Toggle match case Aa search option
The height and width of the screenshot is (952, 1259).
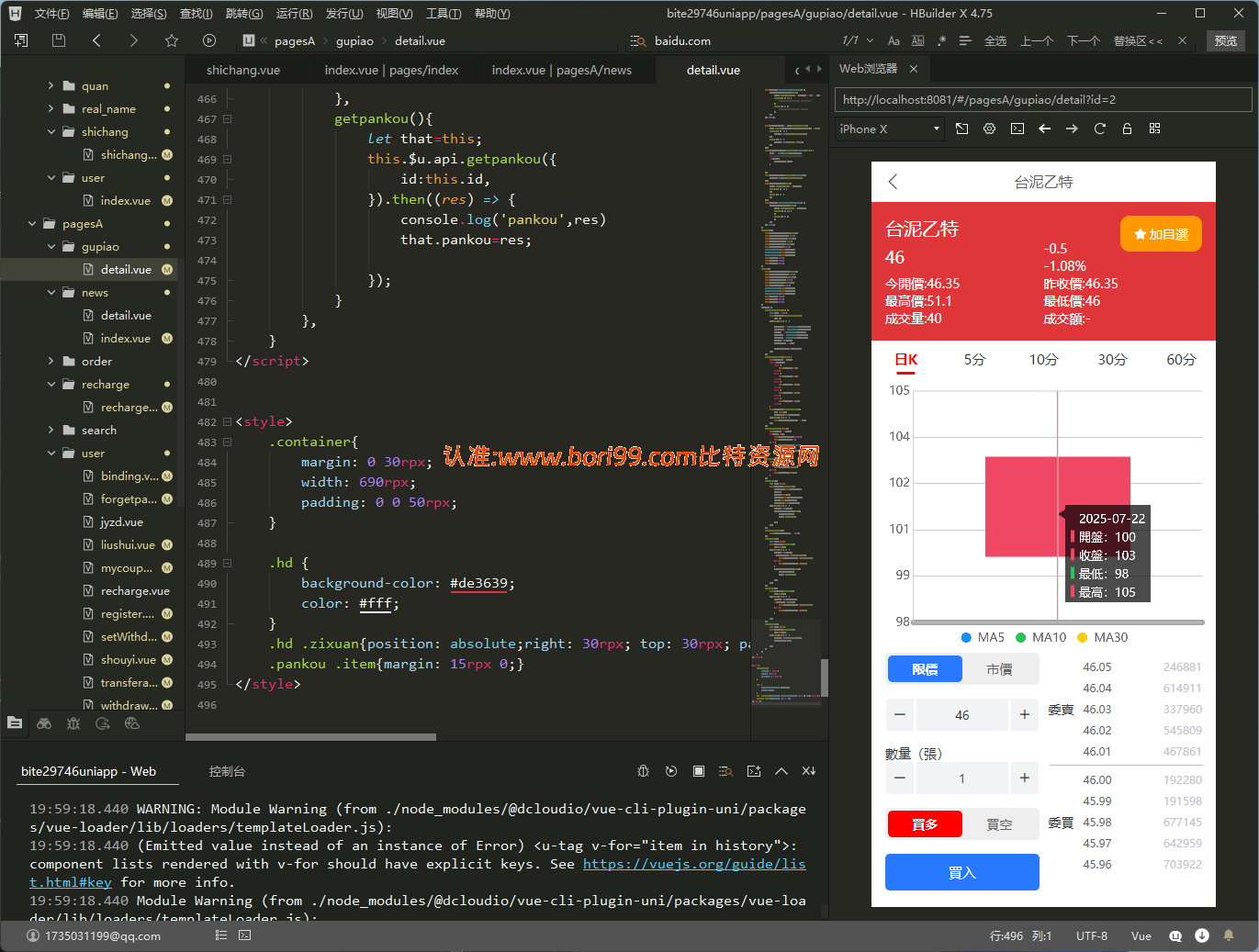point(894,40)
